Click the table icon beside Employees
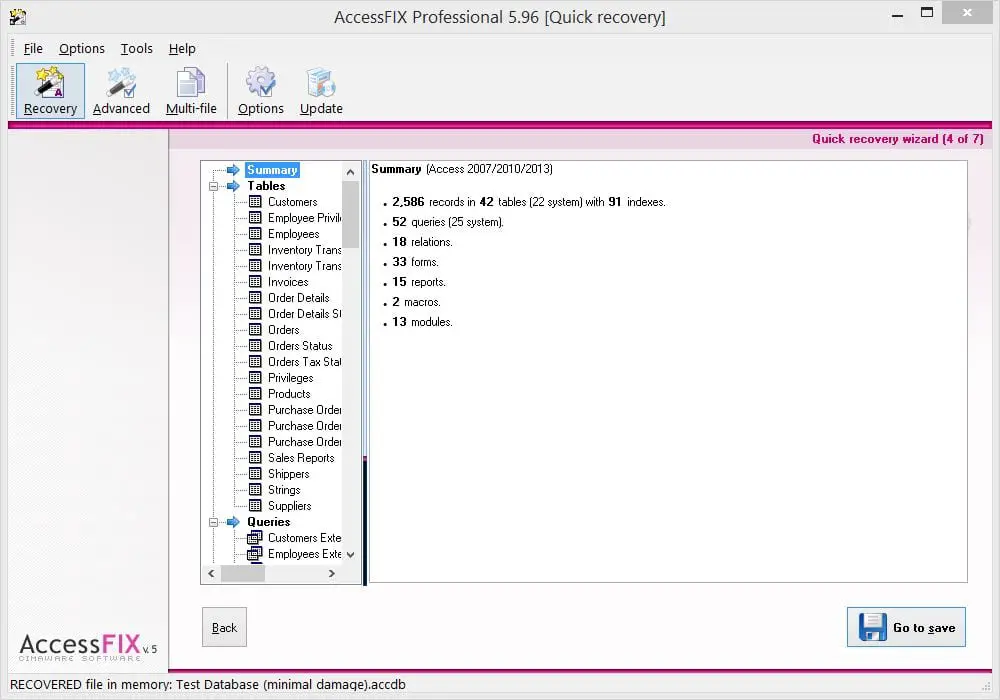 255,233
